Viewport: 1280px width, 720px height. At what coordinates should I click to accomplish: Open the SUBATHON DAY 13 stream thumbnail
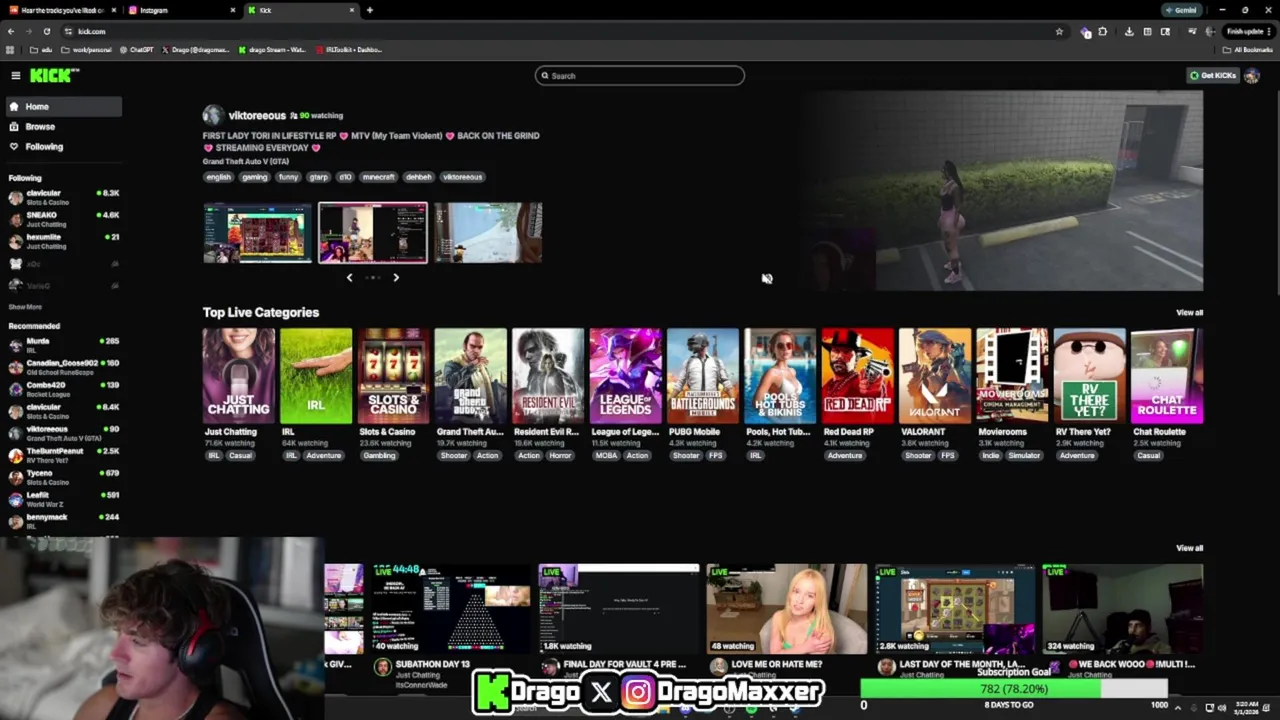pos(451,608)
